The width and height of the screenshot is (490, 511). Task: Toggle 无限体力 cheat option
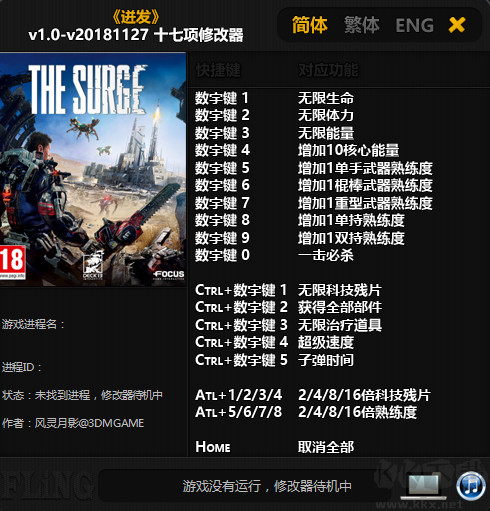[x=326, y=116]
